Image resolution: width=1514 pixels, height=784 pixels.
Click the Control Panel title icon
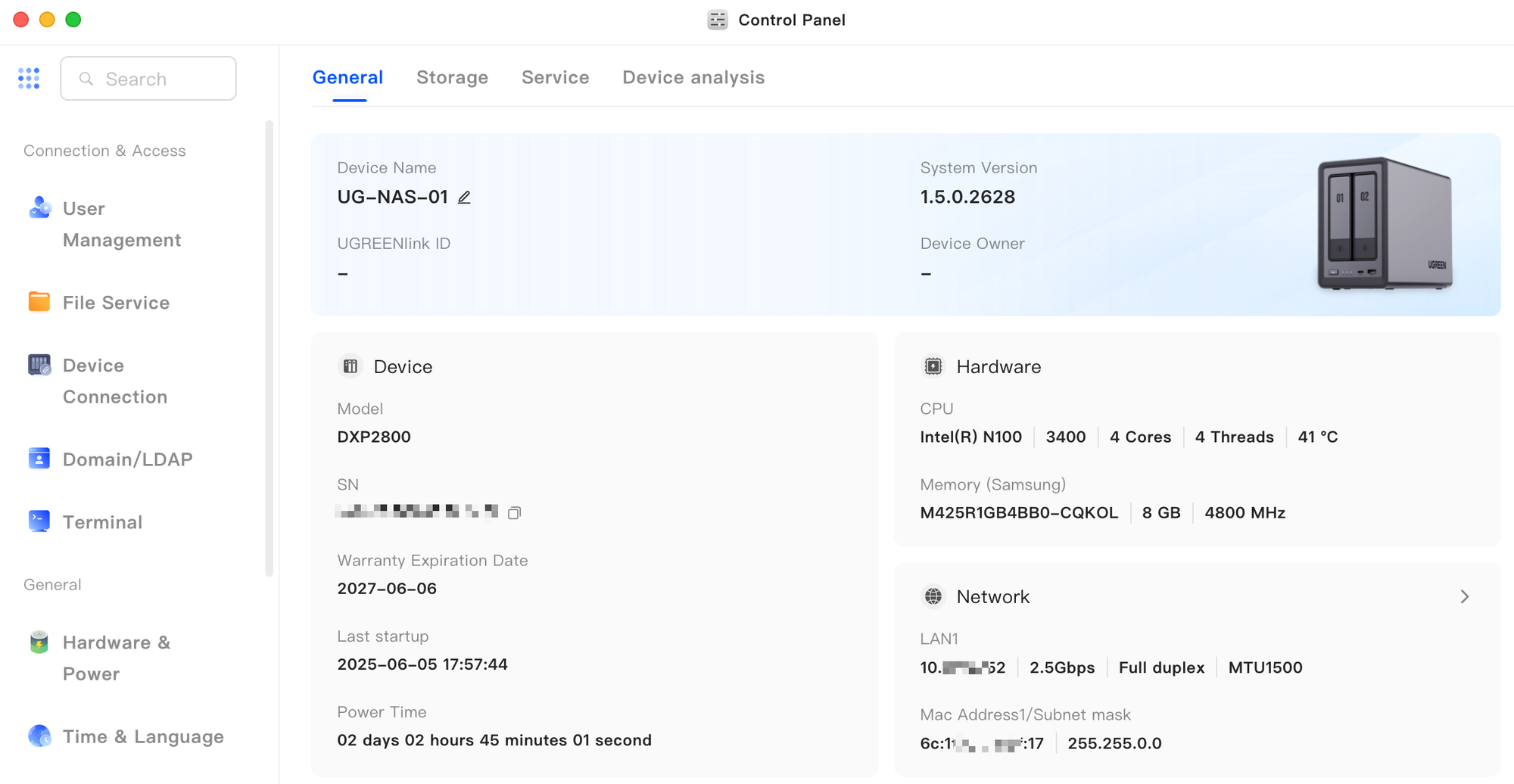718,20
